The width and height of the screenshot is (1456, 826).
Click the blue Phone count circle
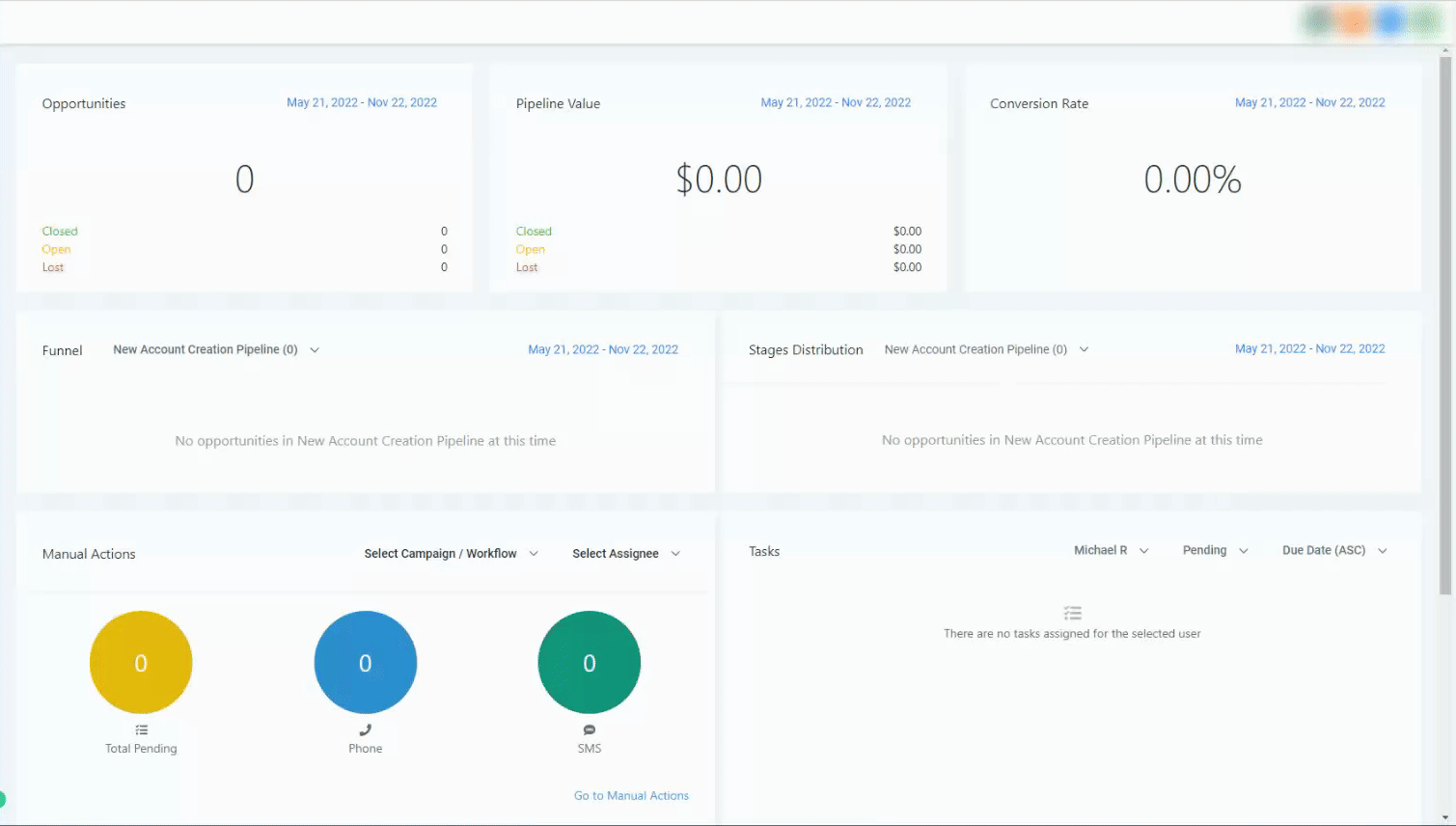click(x=366, y=663)
